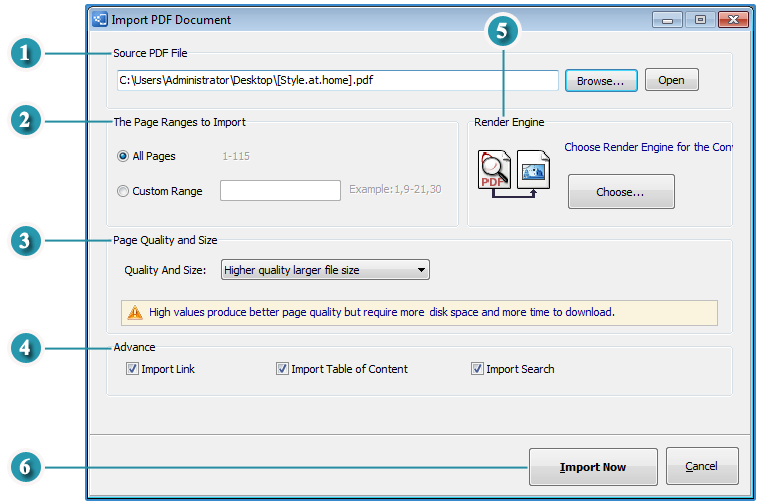Disable the Import Search checkbox
Viewport: 763px width, 504px height.
point(477,369)
